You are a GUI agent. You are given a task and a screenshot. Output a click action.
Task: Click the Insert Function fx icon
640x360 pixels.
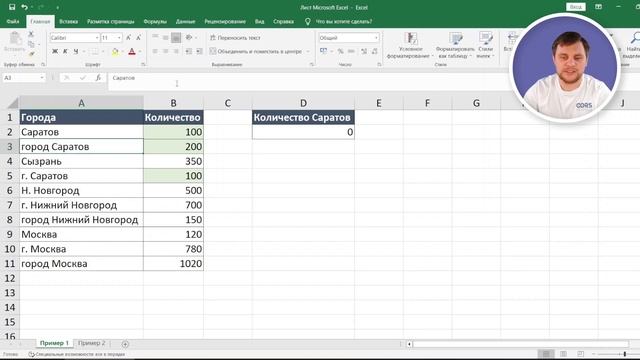pos(98,78)
